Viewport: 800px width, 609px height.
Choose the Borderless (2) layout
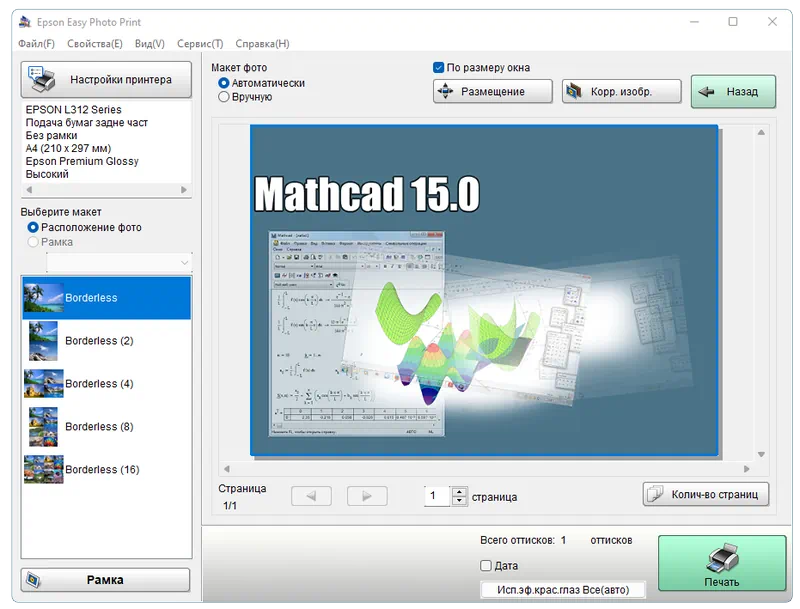click(106, 341)
